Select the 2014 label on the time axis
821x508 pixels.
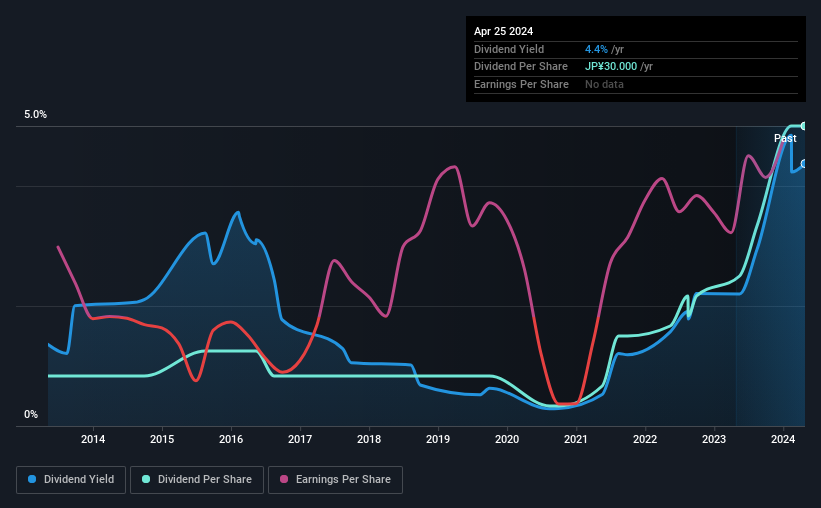click(93, 439)
